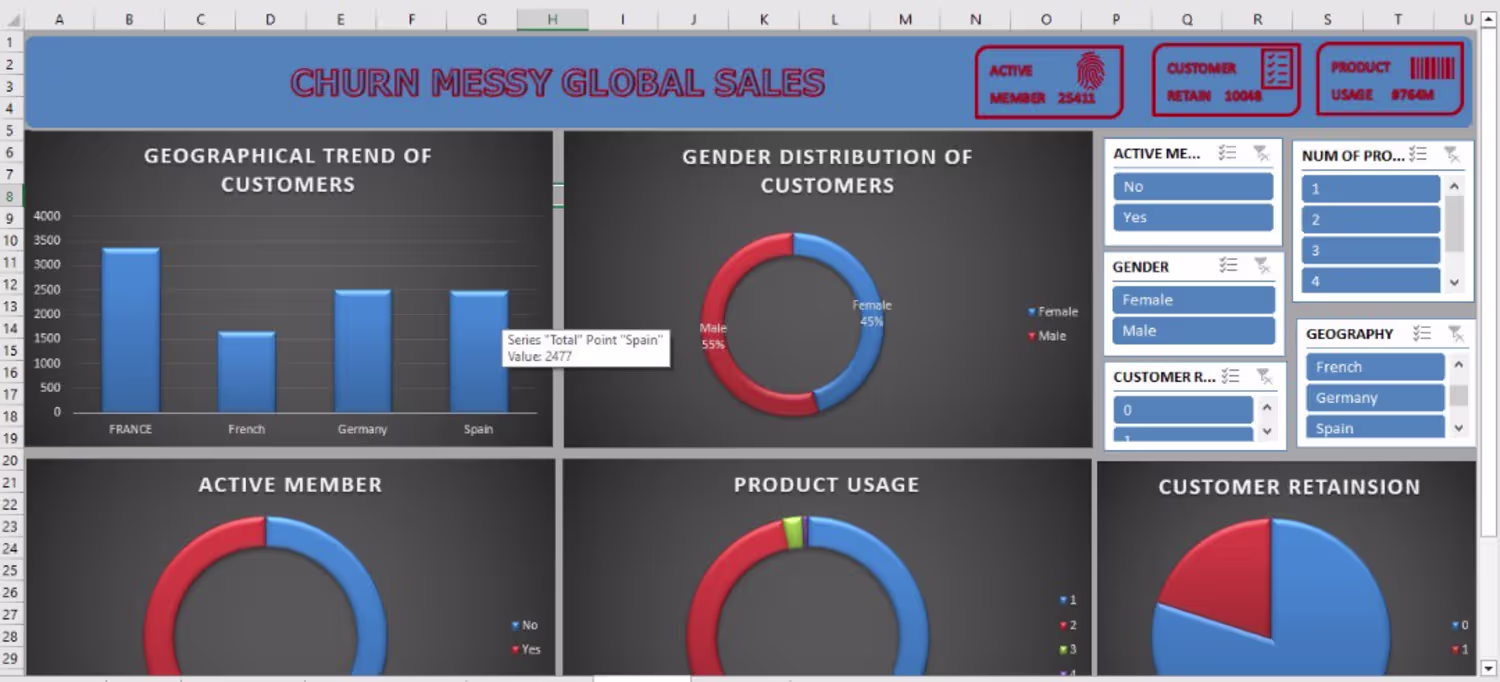Click up arrow in Customer R... slicer
Image resolution: width=1500 pixels, height=682 pixels.
[x=1267, y=407]
